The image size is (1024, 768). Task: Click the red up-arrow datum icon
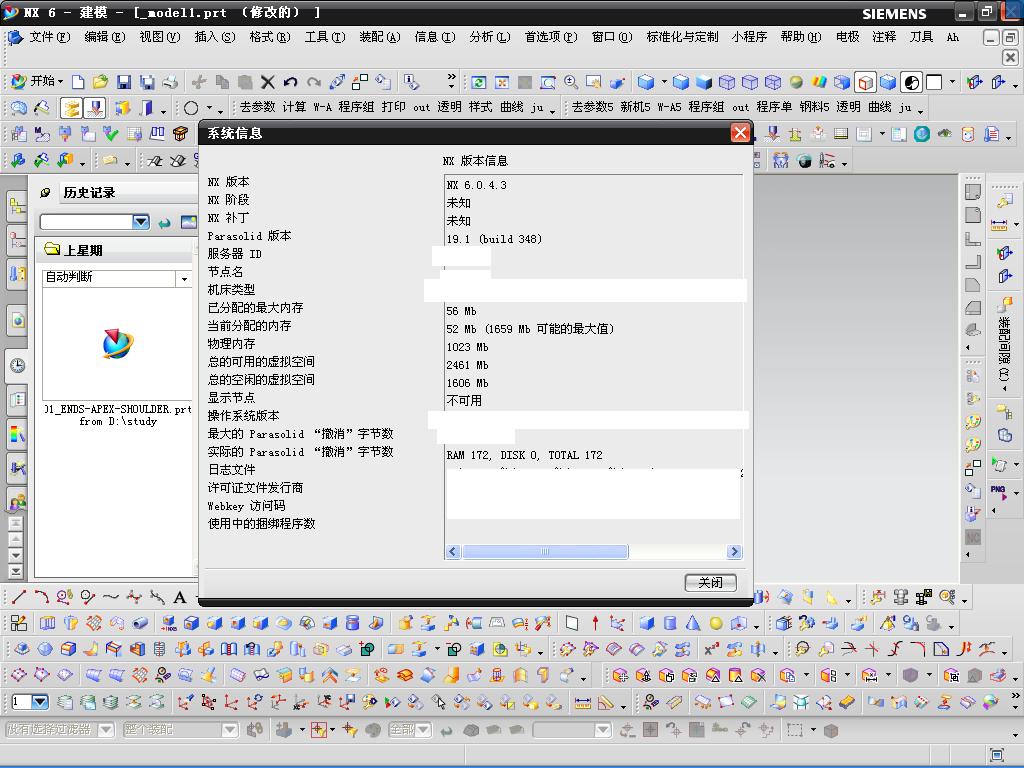click(x=595, y=623)
